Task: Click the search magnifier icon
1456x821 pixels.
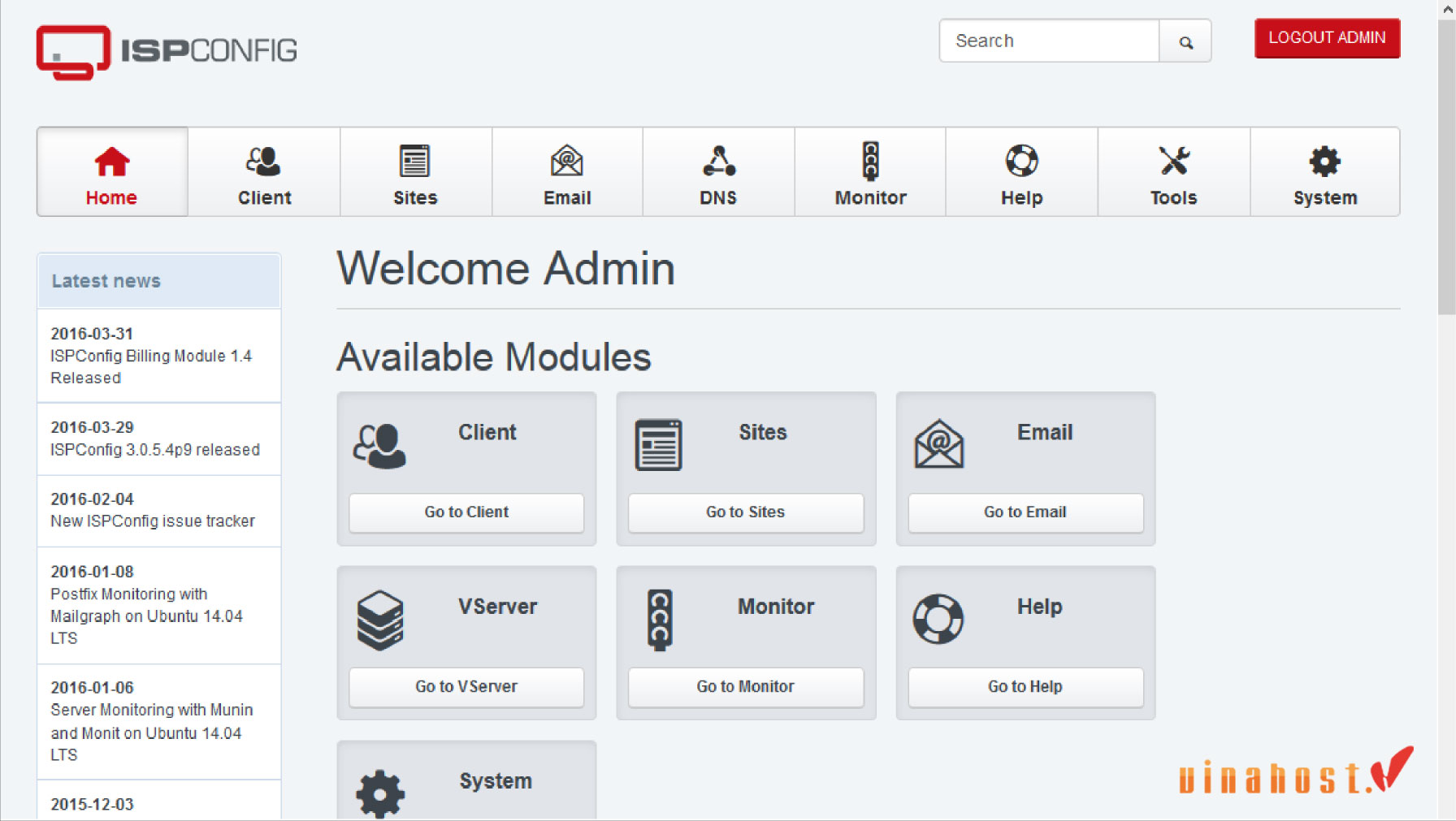Action: click(x=1185, y=42)
